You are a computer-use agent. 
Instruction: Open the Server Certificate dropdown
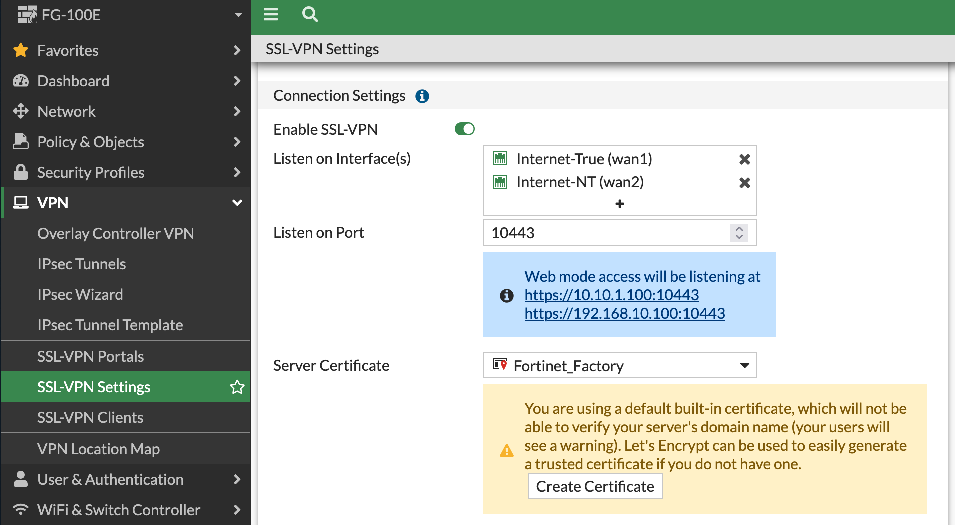click(x=619, y=366)
